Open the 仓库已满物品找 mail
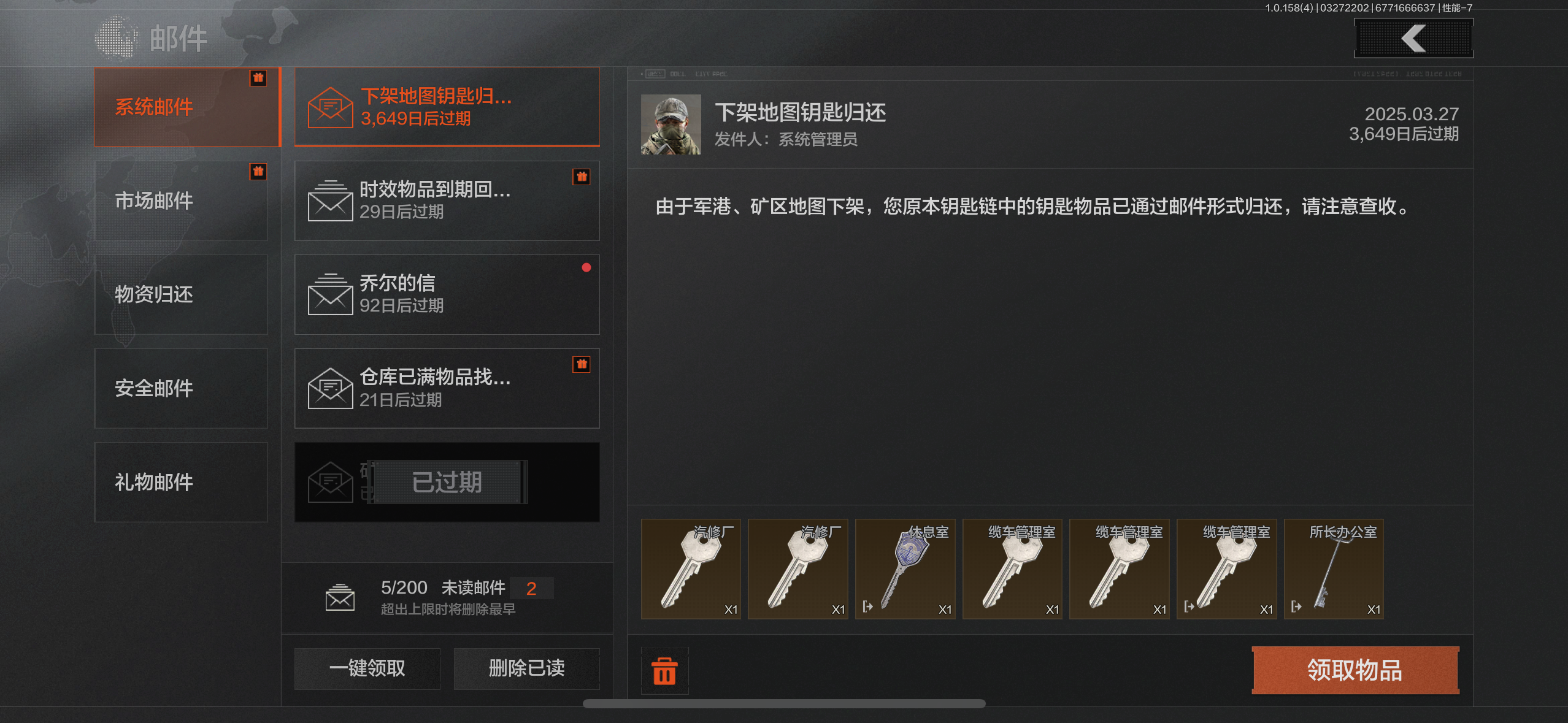1568x723 pixels. [447, 388]
